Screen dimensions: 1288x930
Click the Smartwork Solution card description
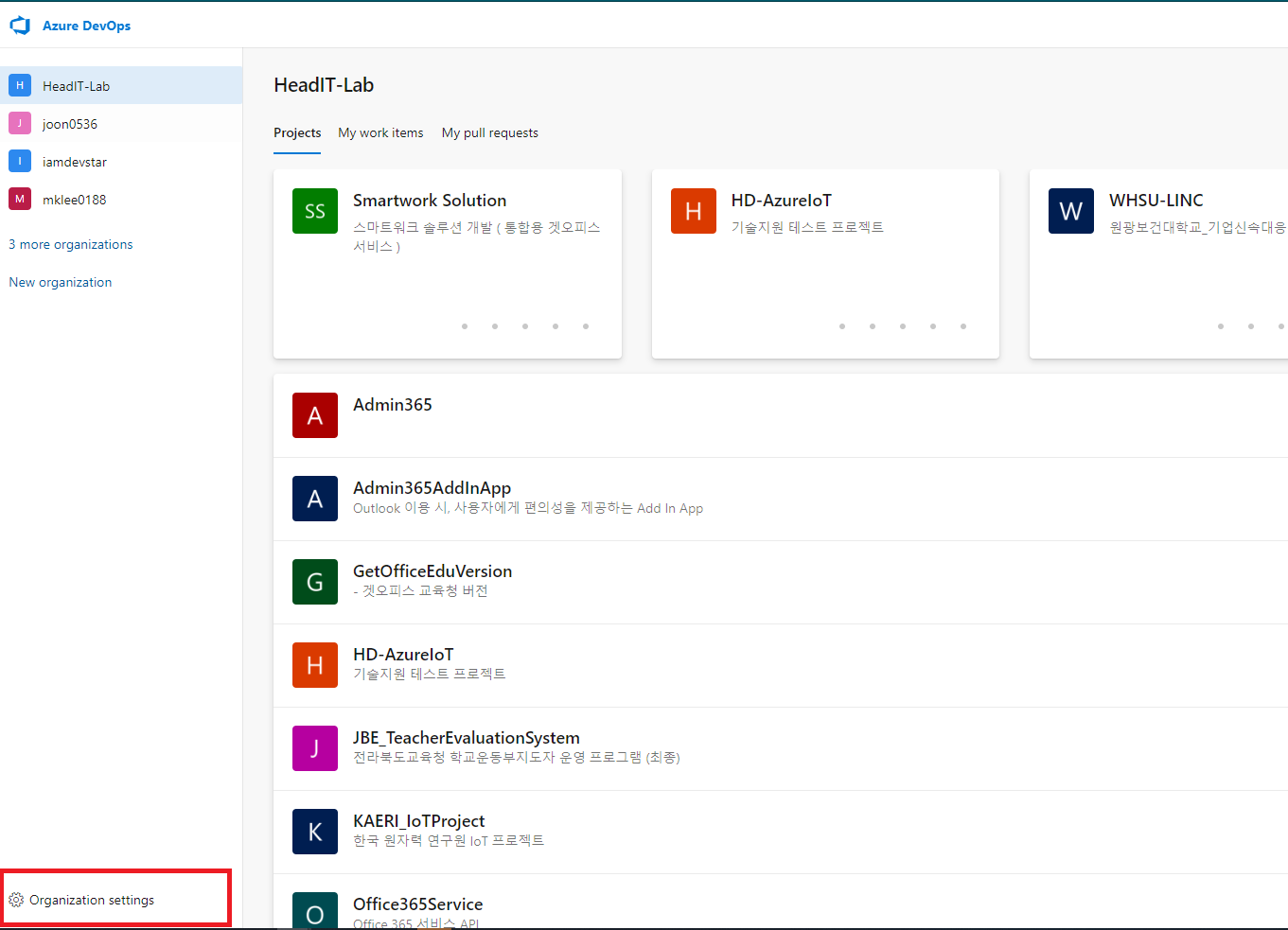click(x=477, y=237)
